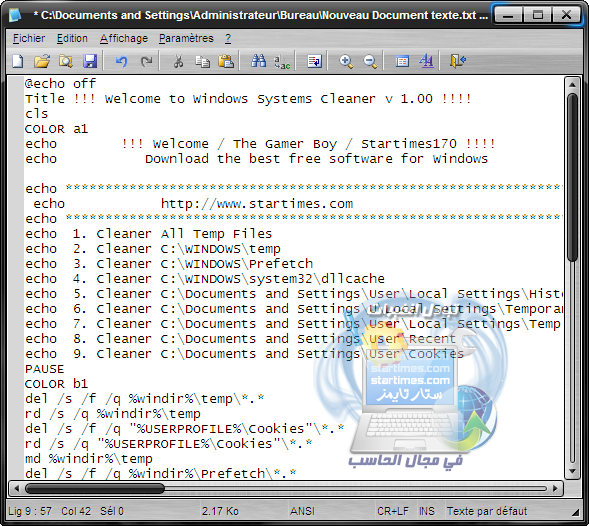Open the Fichier menu

tap(29, 38)
